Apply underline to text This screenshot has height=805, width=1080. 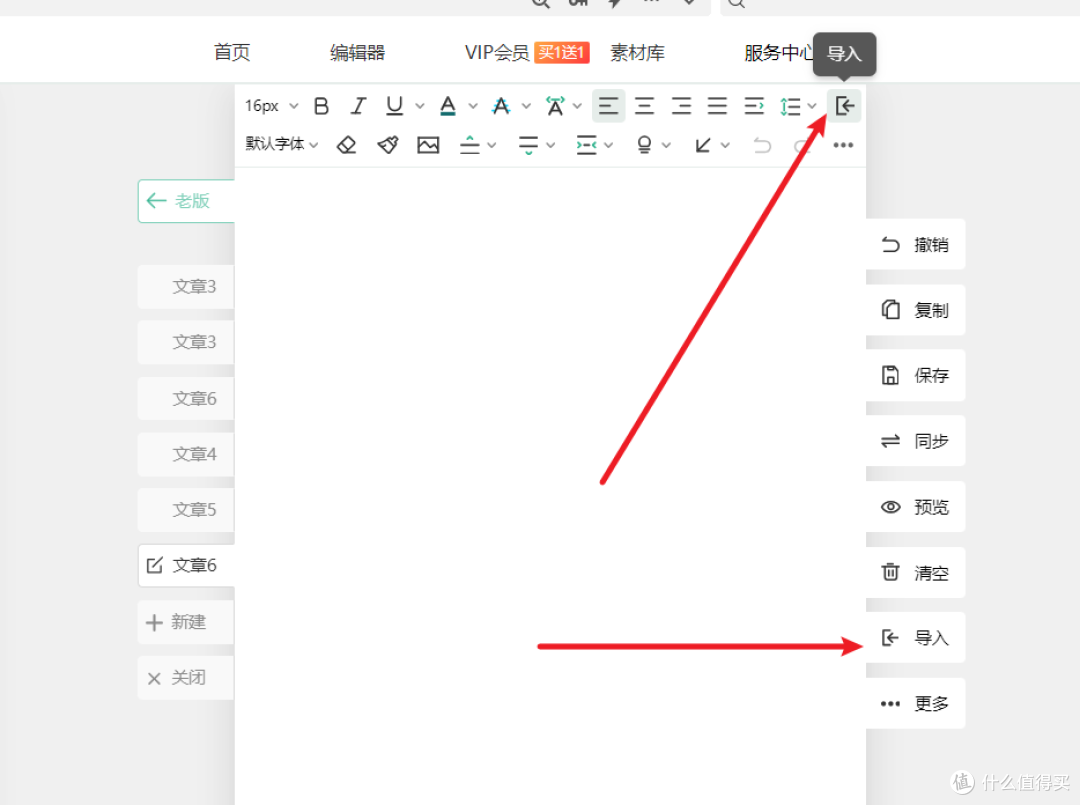tap(394, 106)
